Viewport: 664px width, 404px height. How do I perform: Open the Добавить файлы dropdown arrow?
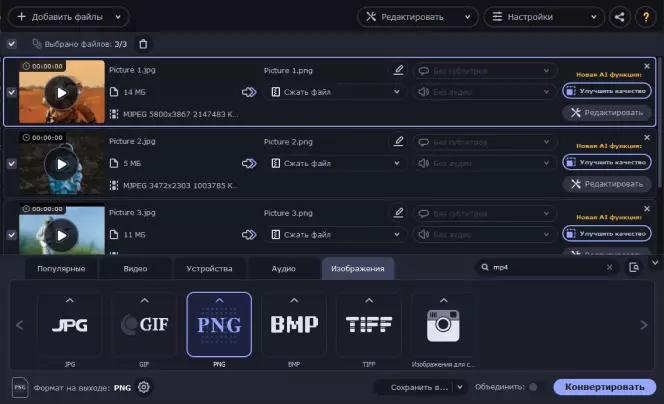(118, 17)
